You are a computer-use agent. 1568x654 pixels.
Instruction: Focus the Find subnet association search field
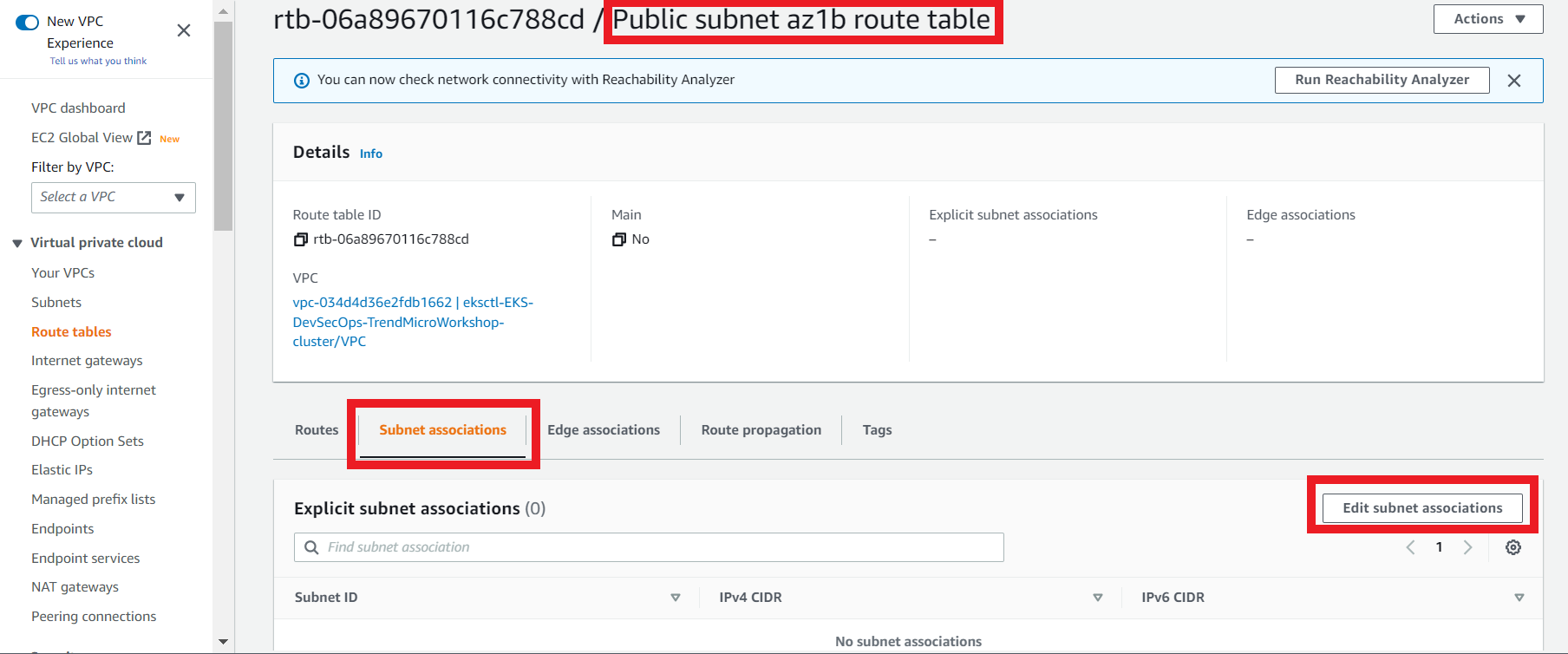tap(649, 547)
